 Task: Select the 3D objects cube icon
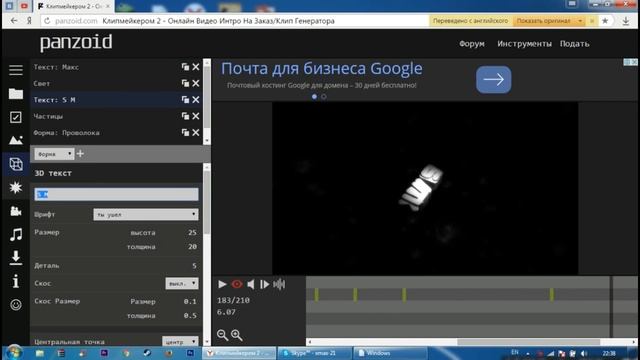pyautogui.click(x=16, y=164)
